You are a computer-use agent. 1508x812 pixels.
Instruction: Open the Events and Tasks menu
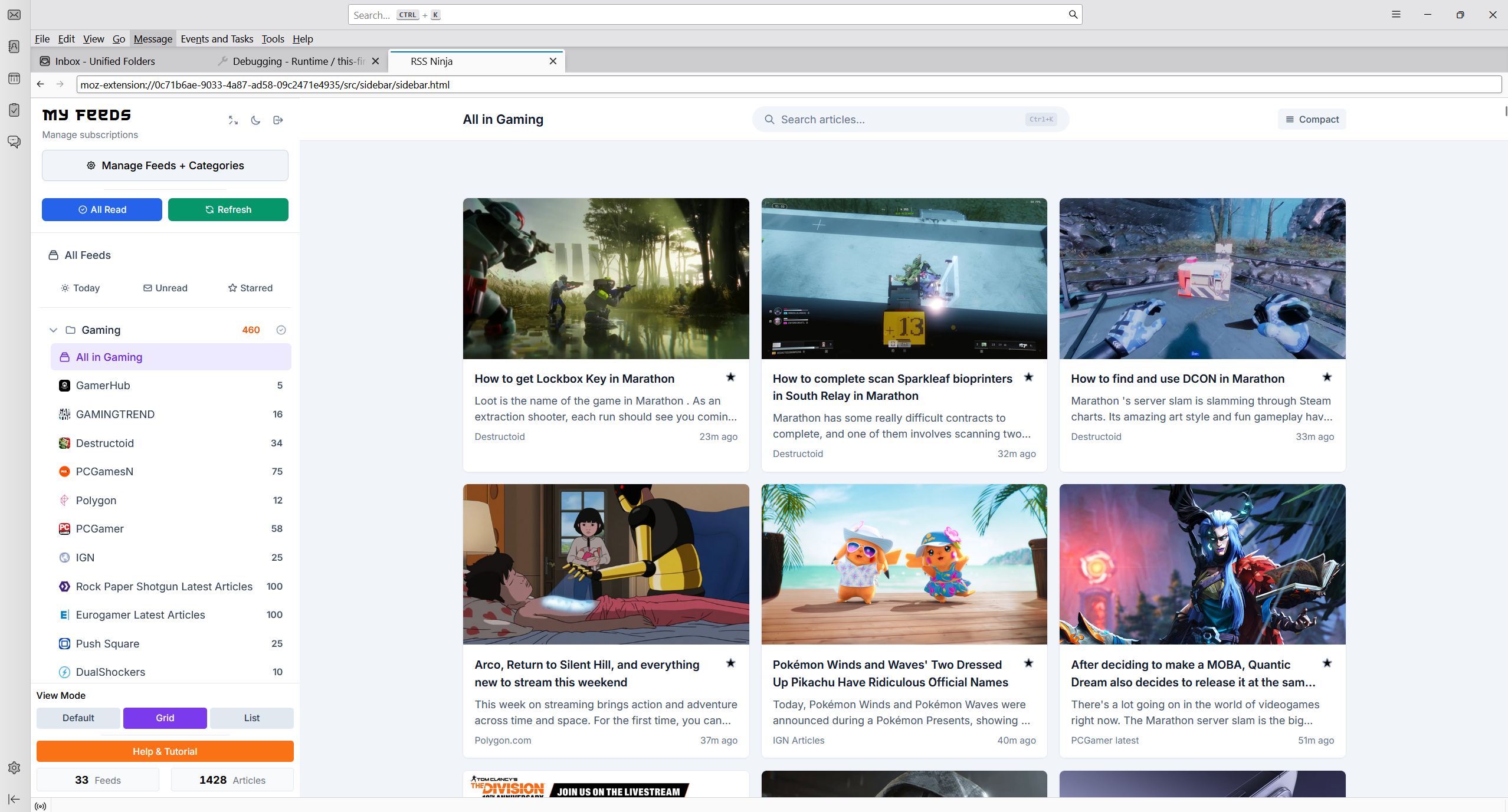click(217, 39)
